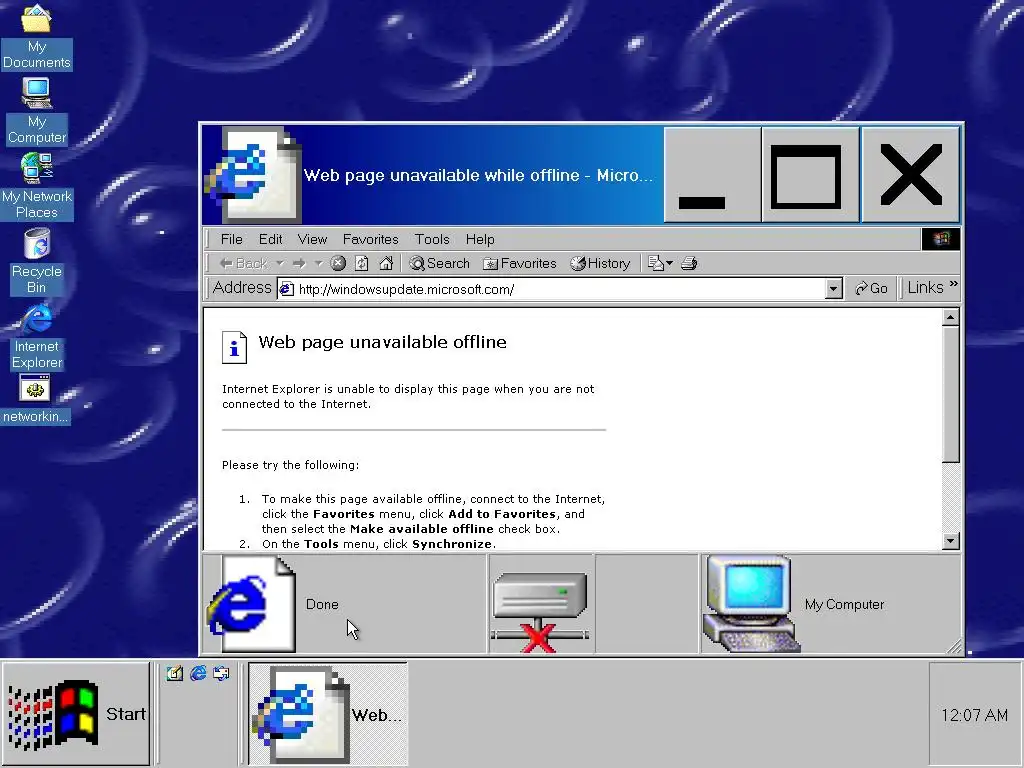The width and height of the screenshot is (1024, 768).
Task: Maximize the Internet Explorer window
Action: point(810,175)
